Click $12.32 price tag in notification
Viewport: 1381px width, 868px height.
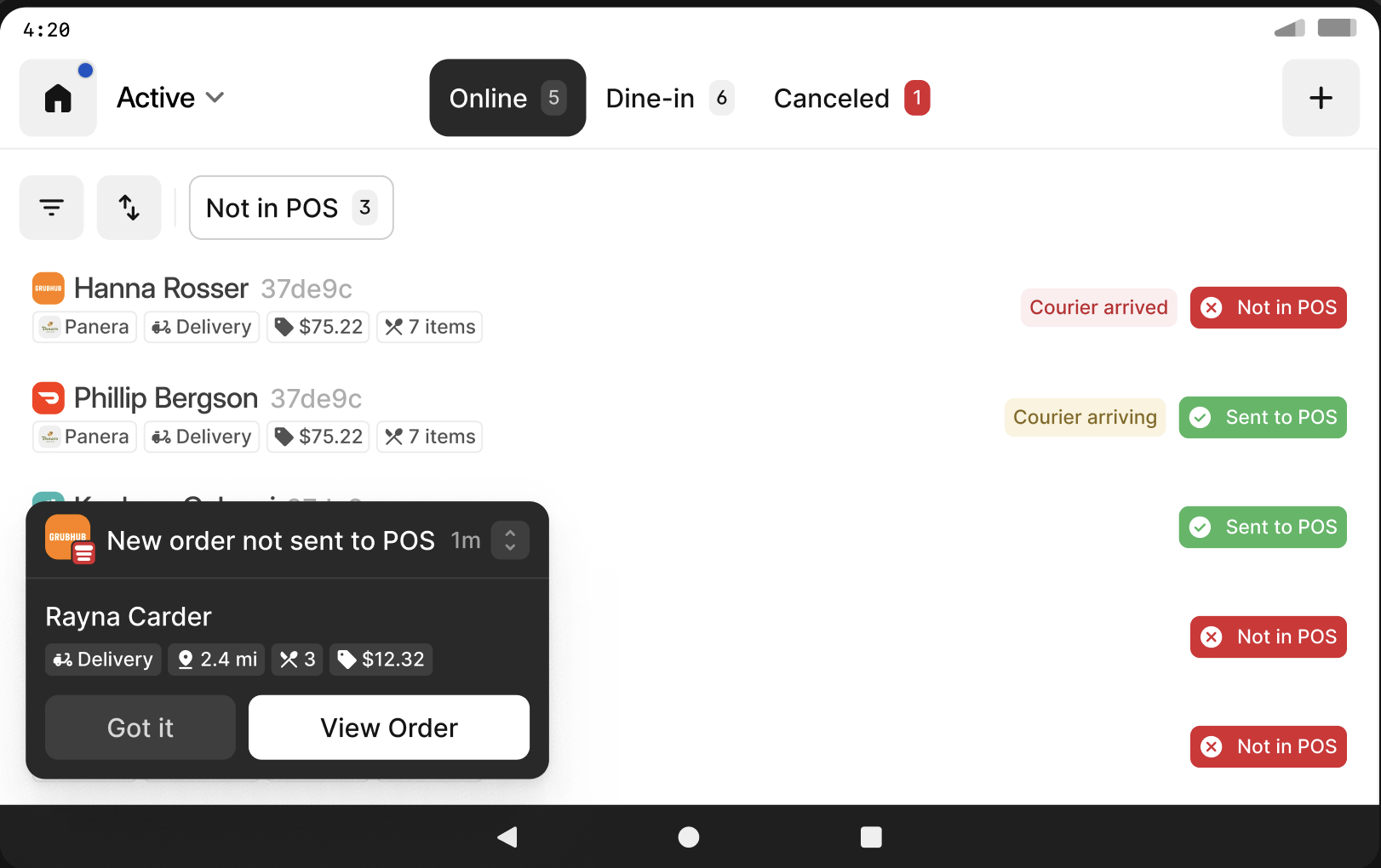(381, 660)
